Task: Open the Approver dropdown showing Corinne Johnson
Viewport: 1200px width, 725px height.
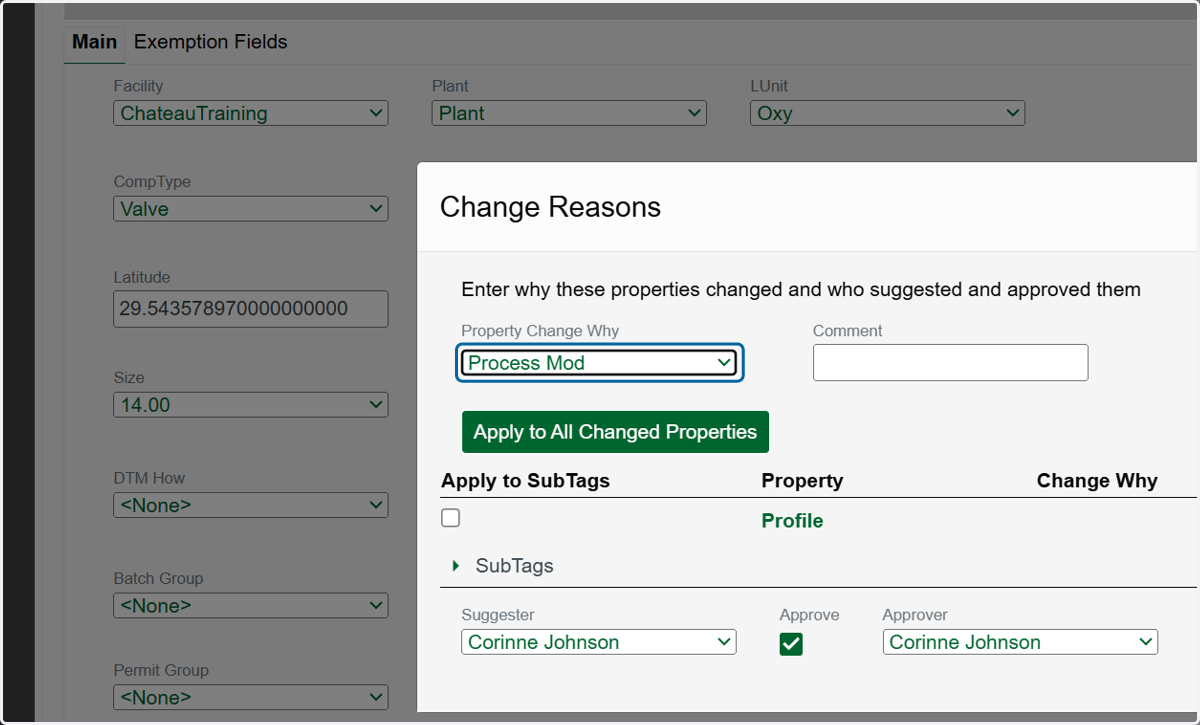Action: click(1020, 642)
